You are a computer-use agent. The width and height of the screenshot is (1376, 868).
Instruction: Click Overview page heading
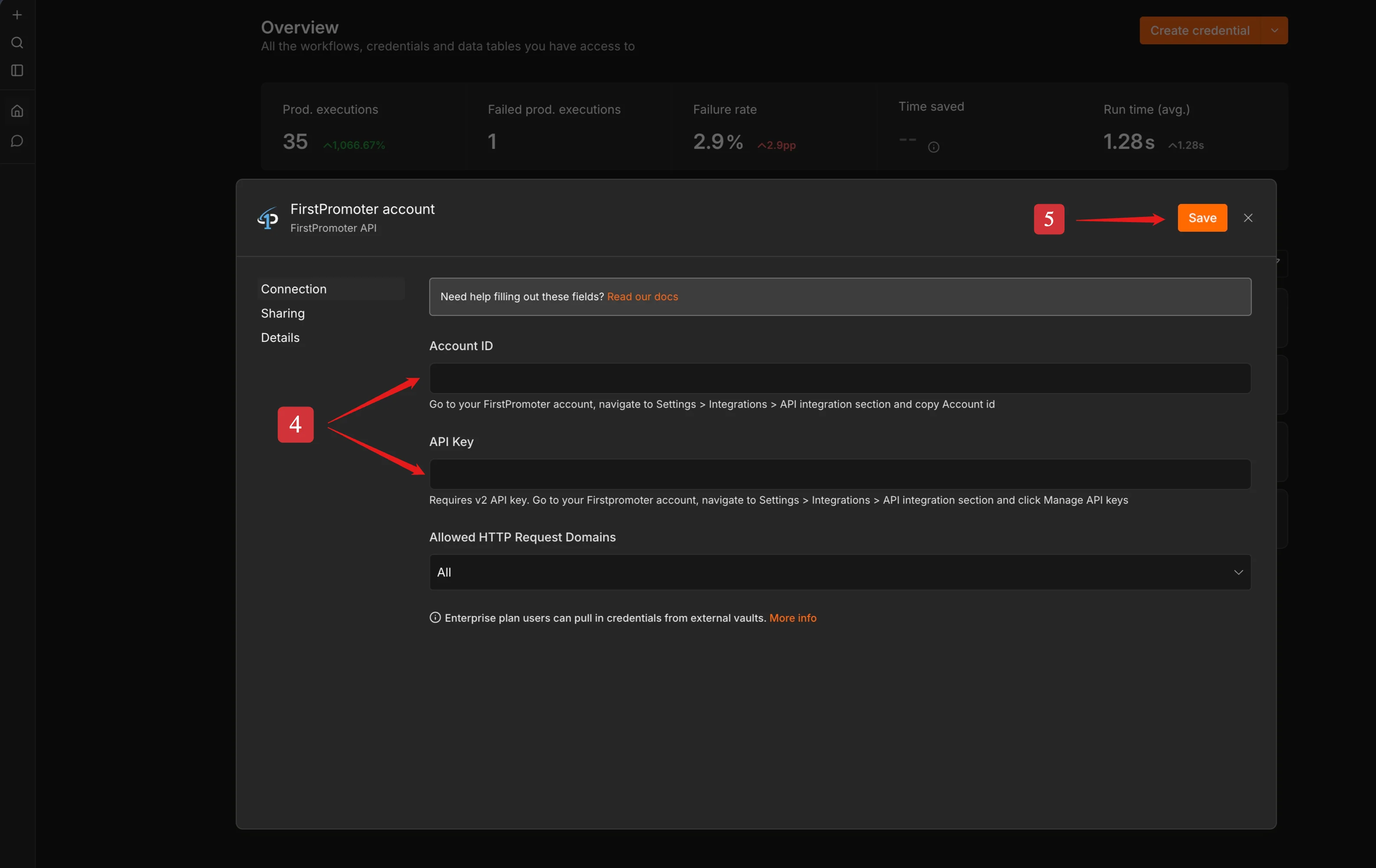tap(299, 27)
